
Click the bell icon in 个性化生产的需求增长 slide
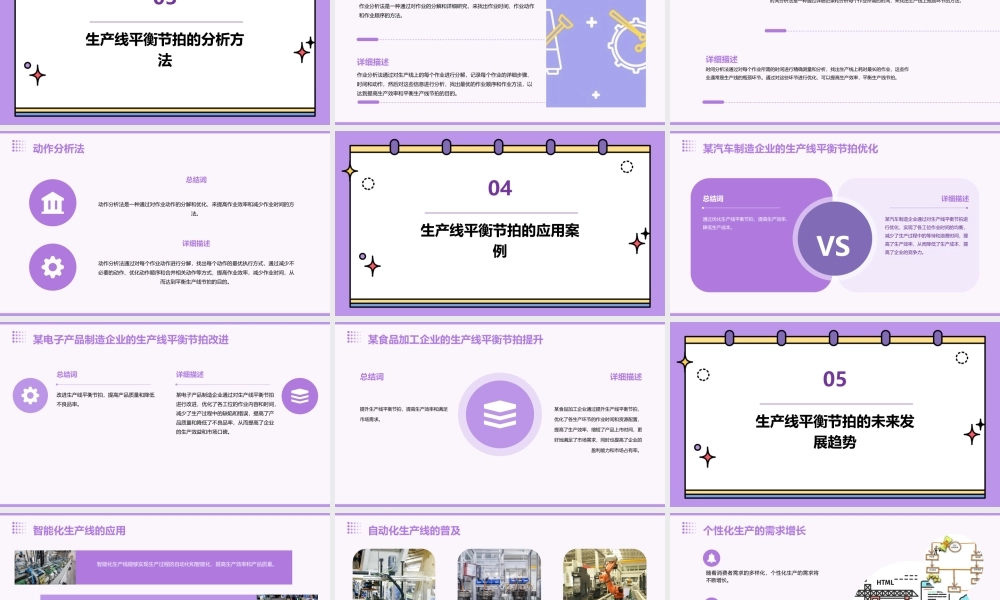coord(711,558)
